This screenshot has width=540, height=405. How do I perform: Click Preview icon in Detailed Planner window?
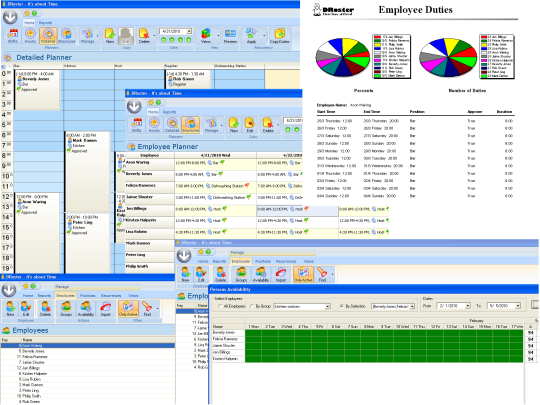(230, 36)
